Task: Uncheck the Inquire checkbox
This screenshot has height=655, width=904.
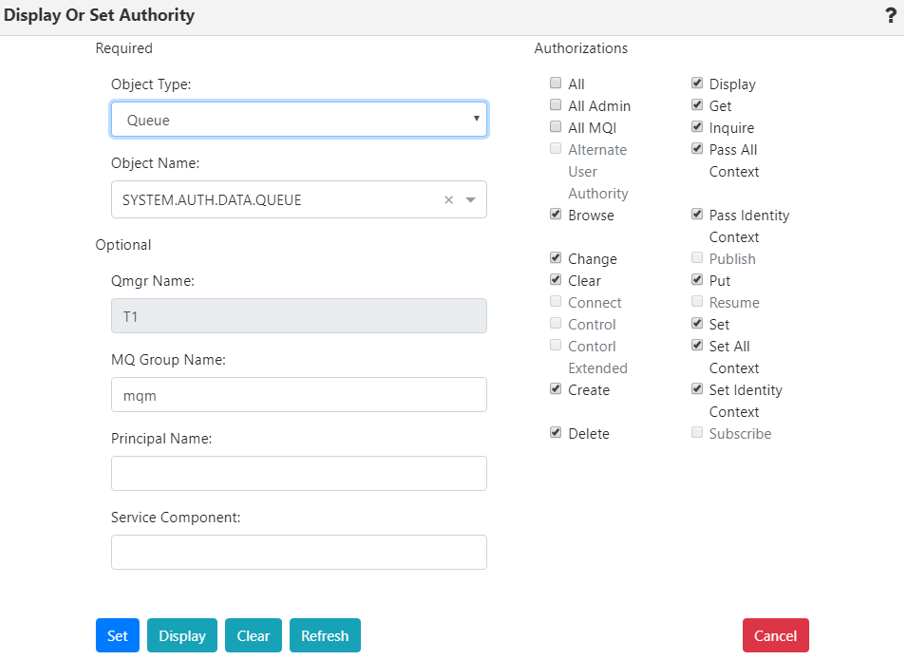Action: 697,127
